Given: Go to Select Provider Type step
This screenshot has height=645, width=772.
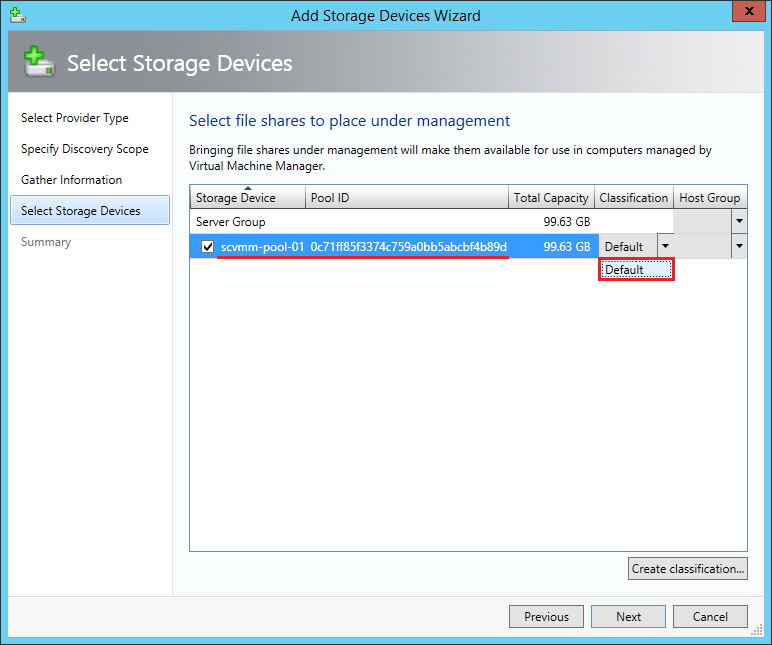Looking at the screenshot, I should [x=75, y=118].
